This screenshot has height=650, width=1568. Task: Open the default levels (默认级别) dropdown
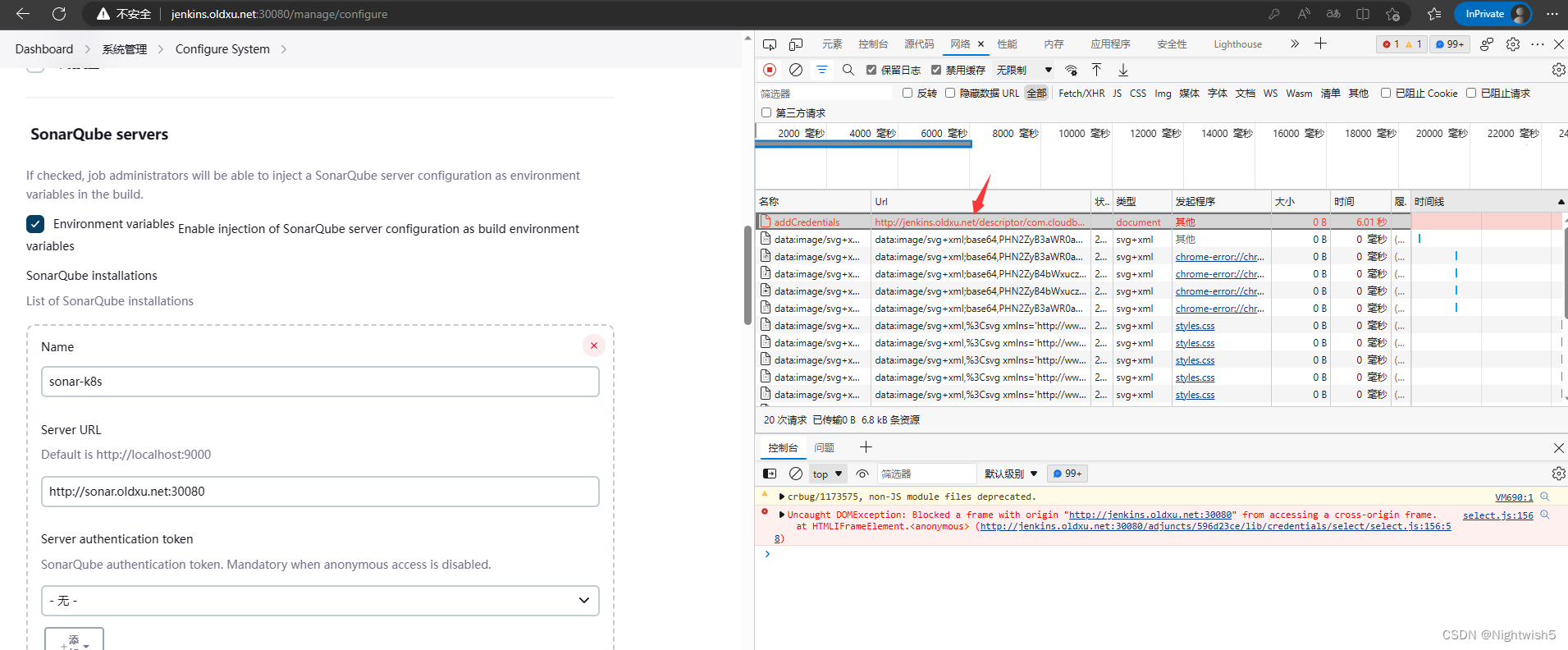1011,474
